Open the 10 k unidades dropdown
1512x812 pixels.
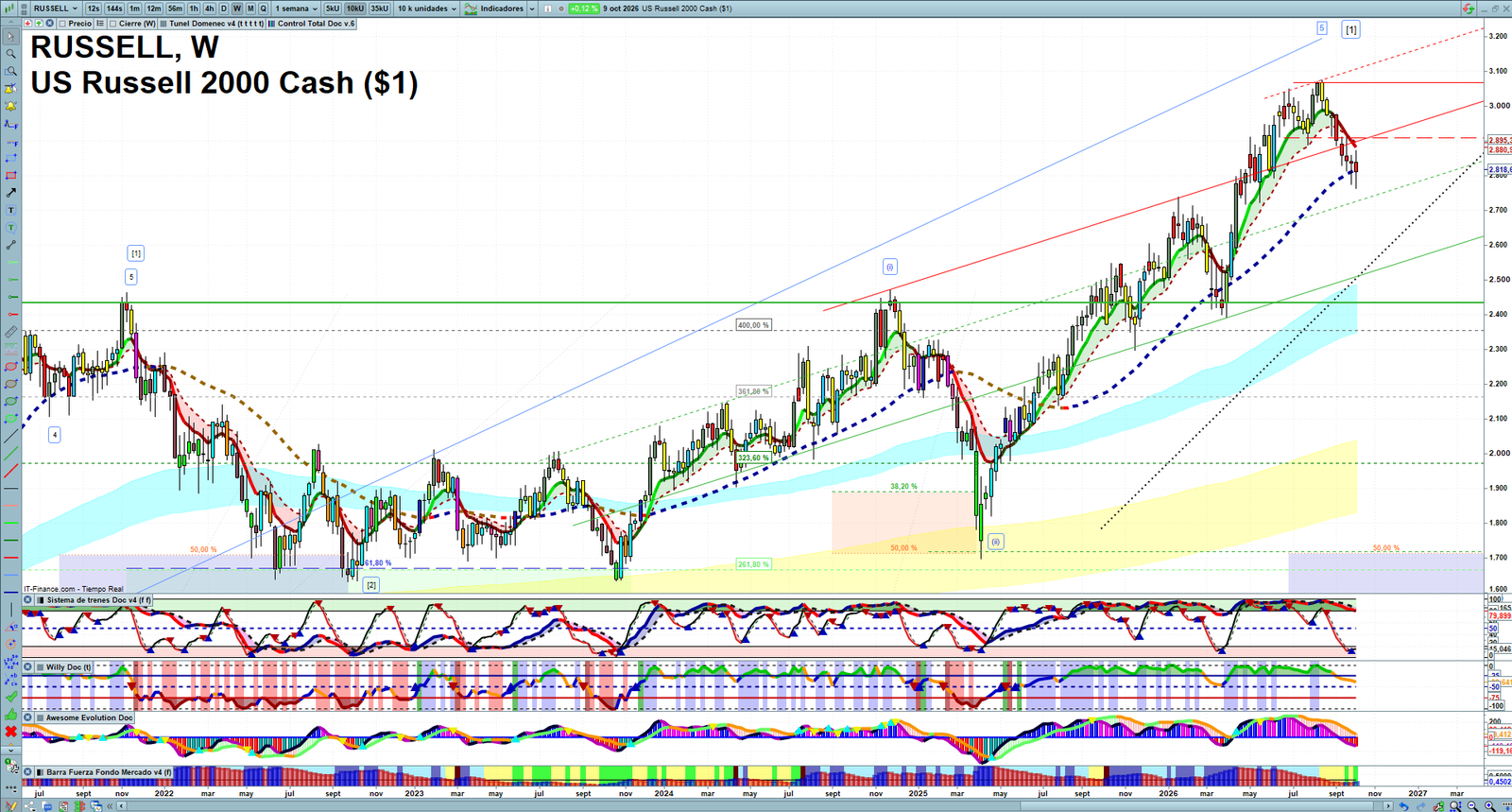coord(426,9)
